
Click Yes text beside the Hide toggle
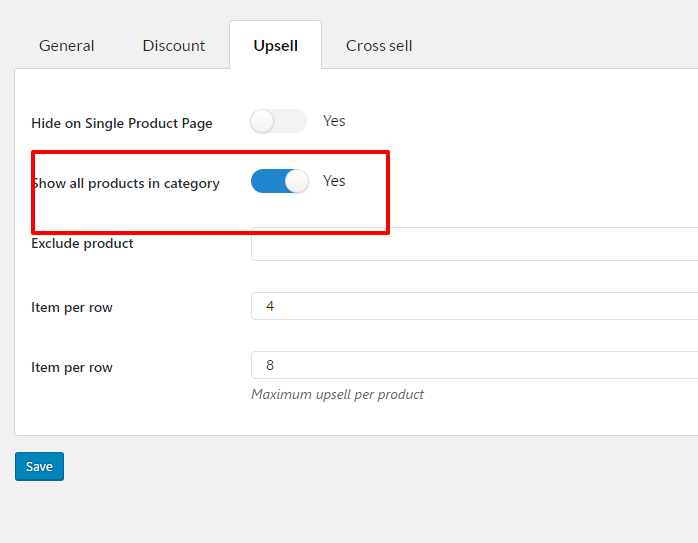[x=334, y=121]
